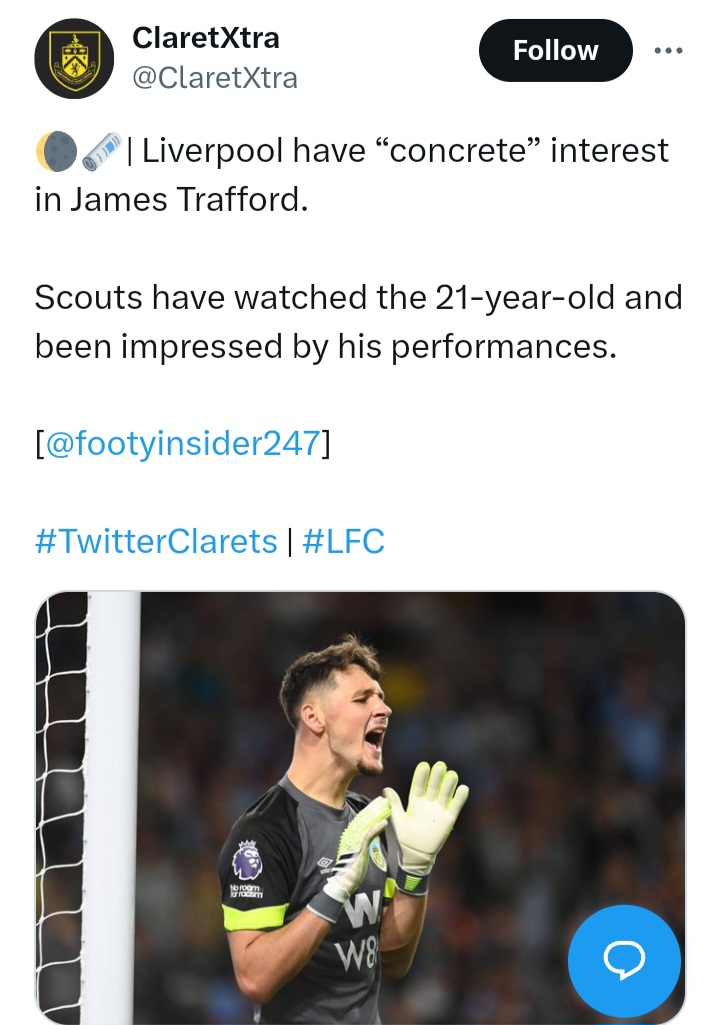Viewport: 720px width, 1025px height.
Task: Open the #TwitterClarets hashtag
Action: [x=156, y=541]
